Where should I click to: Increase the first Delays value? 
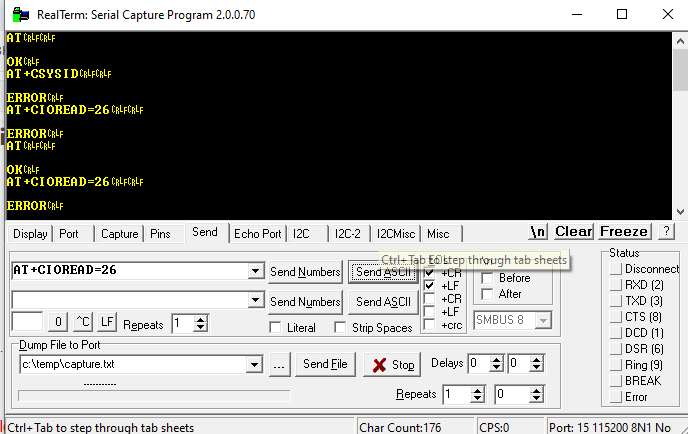point(496,360)
